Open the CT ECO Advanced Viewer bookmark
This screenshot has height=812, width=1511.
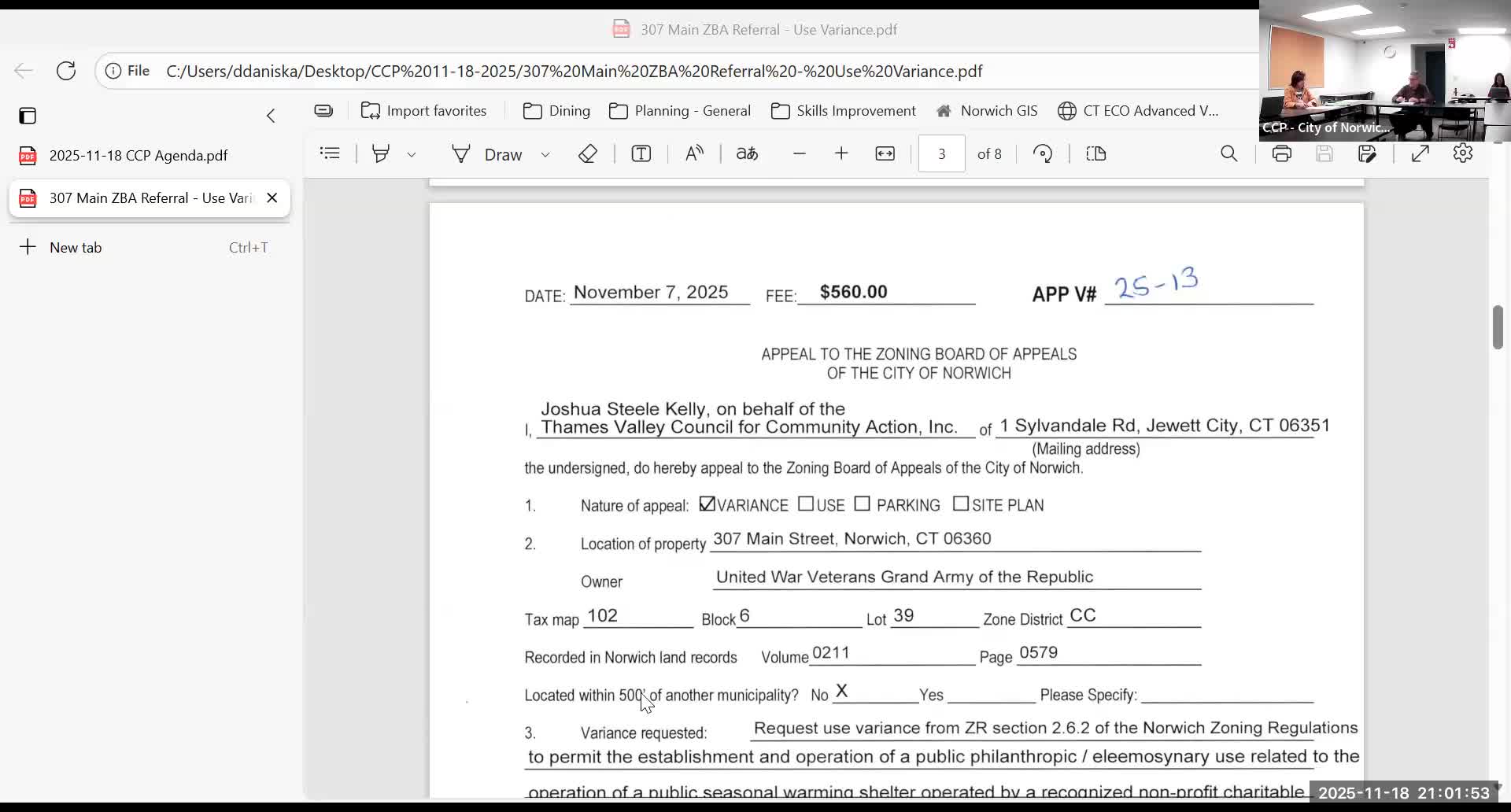(1138, 111)
